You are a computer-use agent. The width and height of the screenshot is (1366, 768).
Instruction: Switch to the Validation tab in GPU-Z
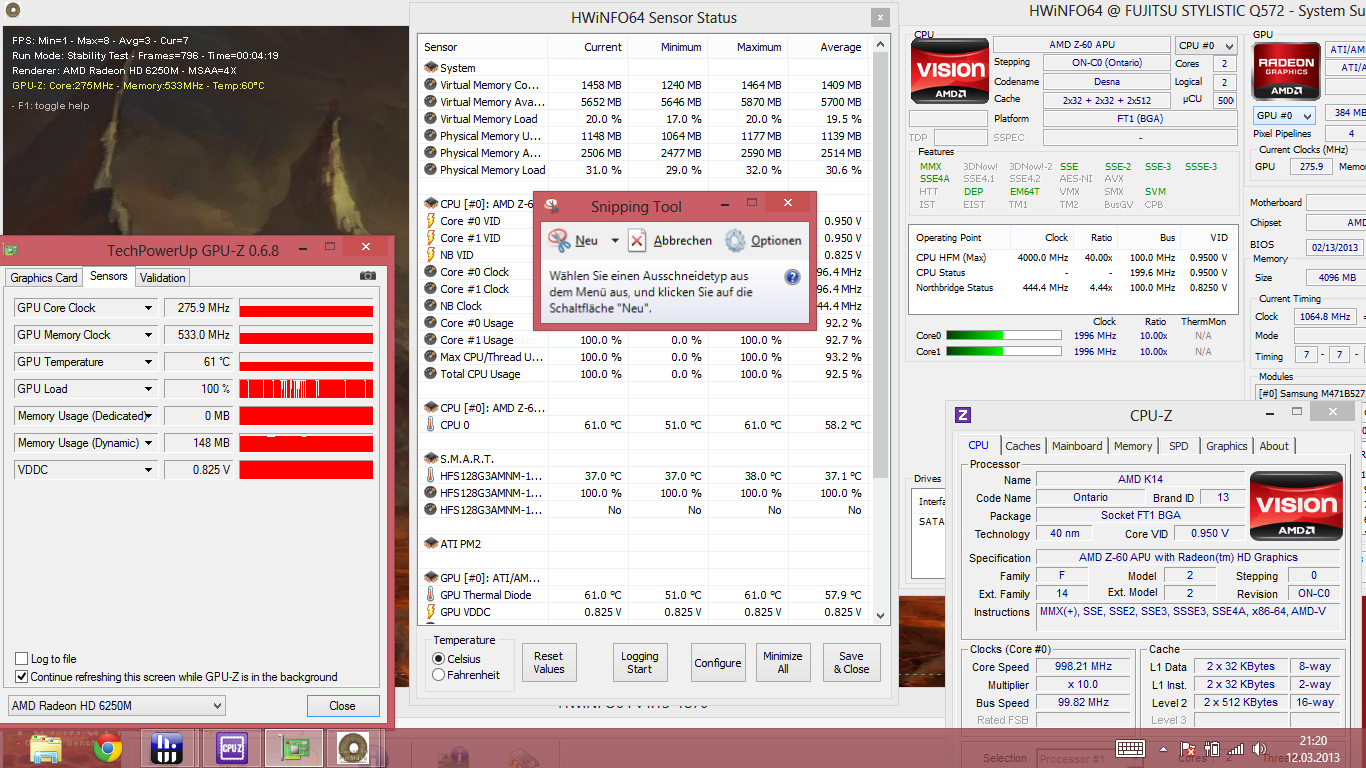[162, 278]
